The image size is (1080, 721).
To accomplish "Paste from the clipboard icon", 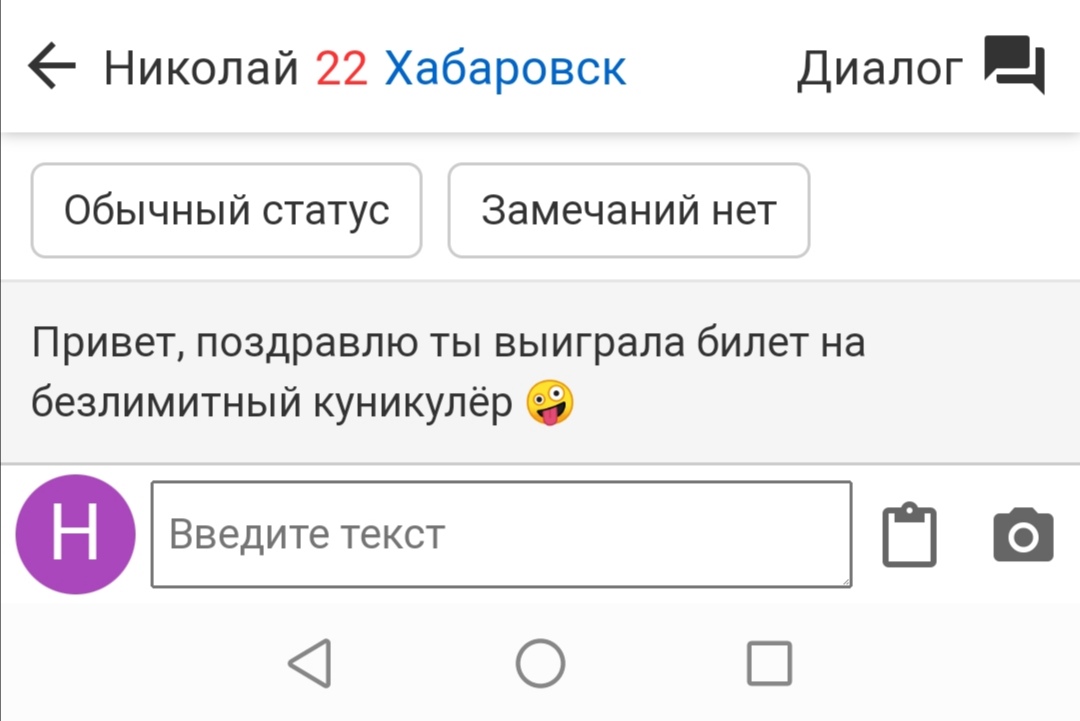I will (x=909, y=535).
